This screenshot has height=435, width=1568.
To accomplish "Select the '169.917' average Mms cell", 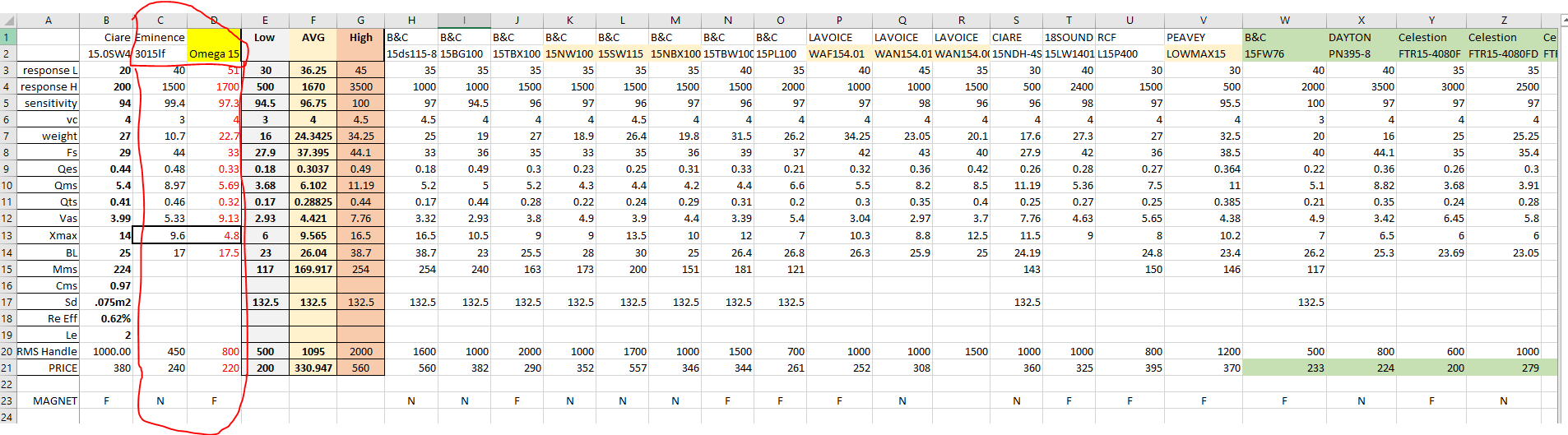I will pyautogui.click(x=313, y=269).
